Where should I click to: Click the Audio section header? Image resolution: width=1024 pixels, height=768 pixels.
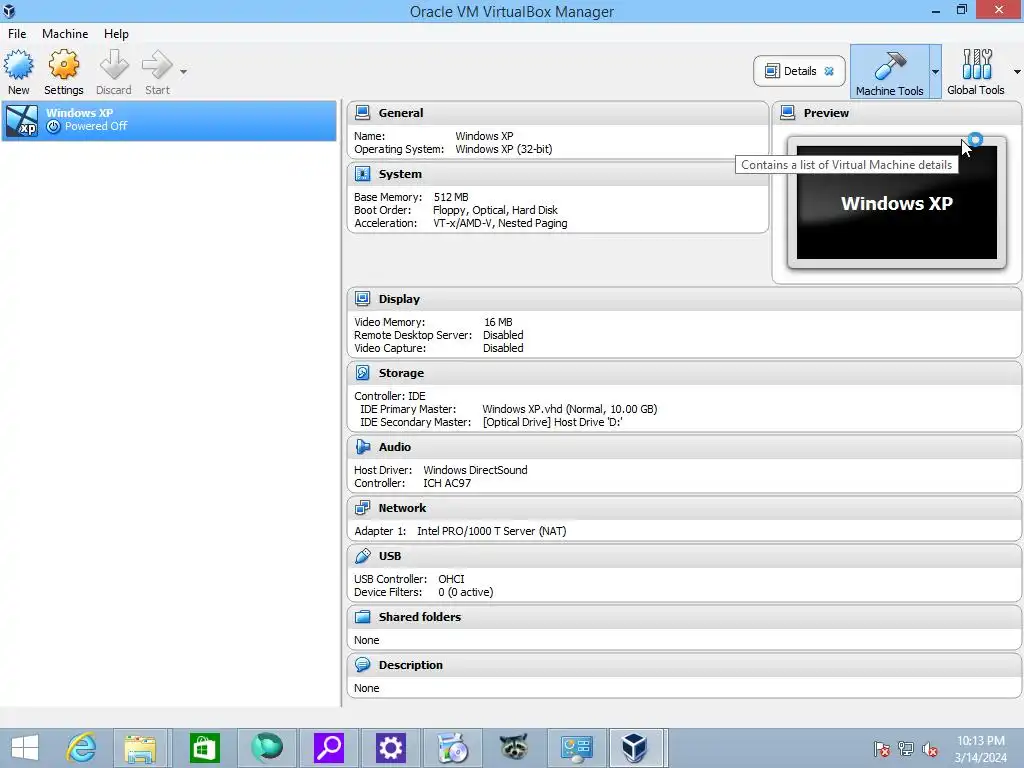[x=684, y=447]
